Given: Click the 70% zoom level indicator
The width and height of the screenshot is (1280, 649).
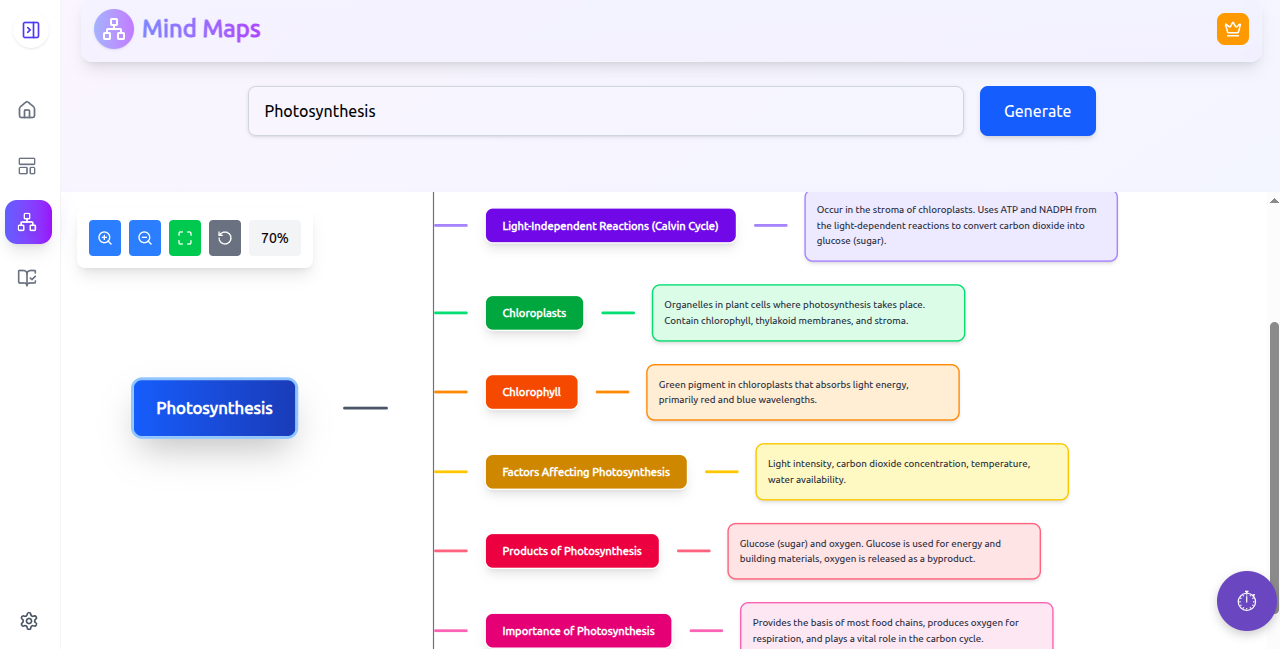Looking at the screenshot, I should click(275, 238).
